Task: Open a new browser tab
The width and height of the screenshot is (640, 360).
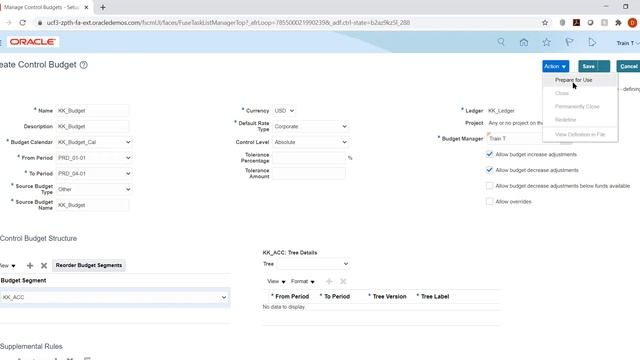Action: 103,7
